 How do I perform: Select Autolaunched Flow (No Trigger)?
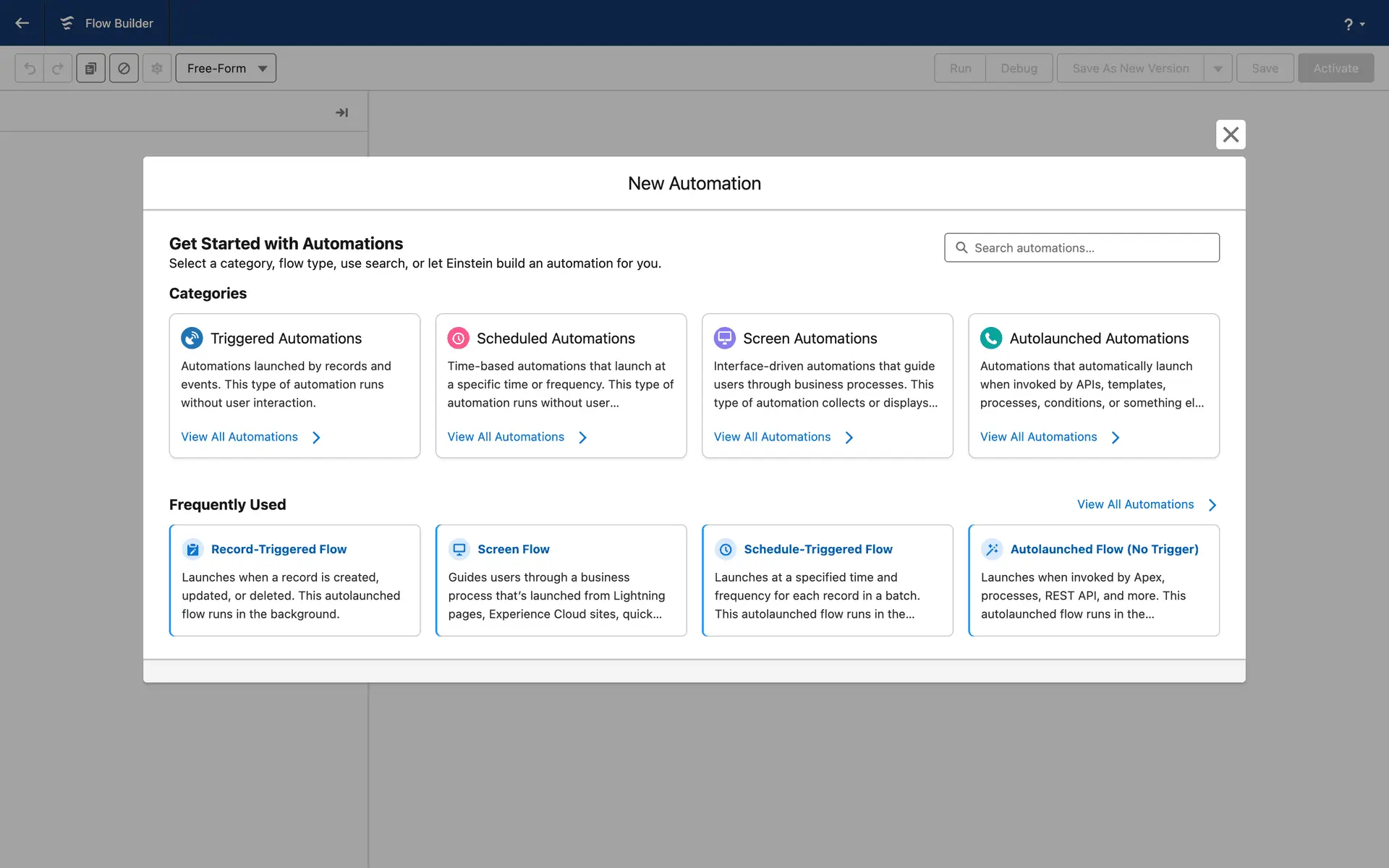tap(1093, 580)
